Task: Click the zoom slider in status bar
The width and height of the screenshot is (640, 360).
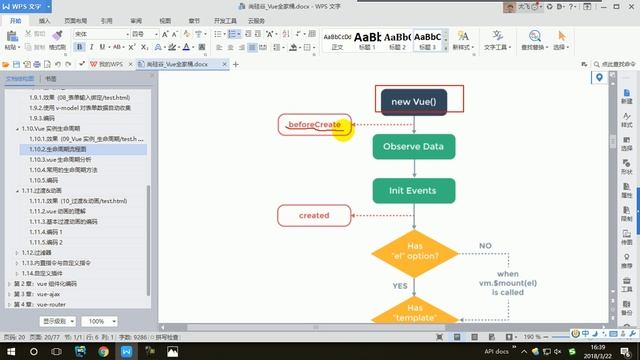Action: point(561,337)
